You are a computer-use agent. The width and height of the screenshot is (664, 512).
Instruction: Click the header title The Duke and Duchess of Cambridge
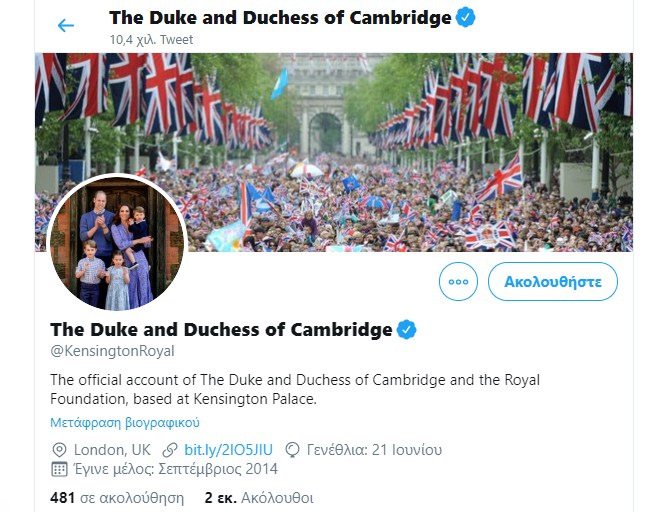pyautogui.click(x=280, y=17)
